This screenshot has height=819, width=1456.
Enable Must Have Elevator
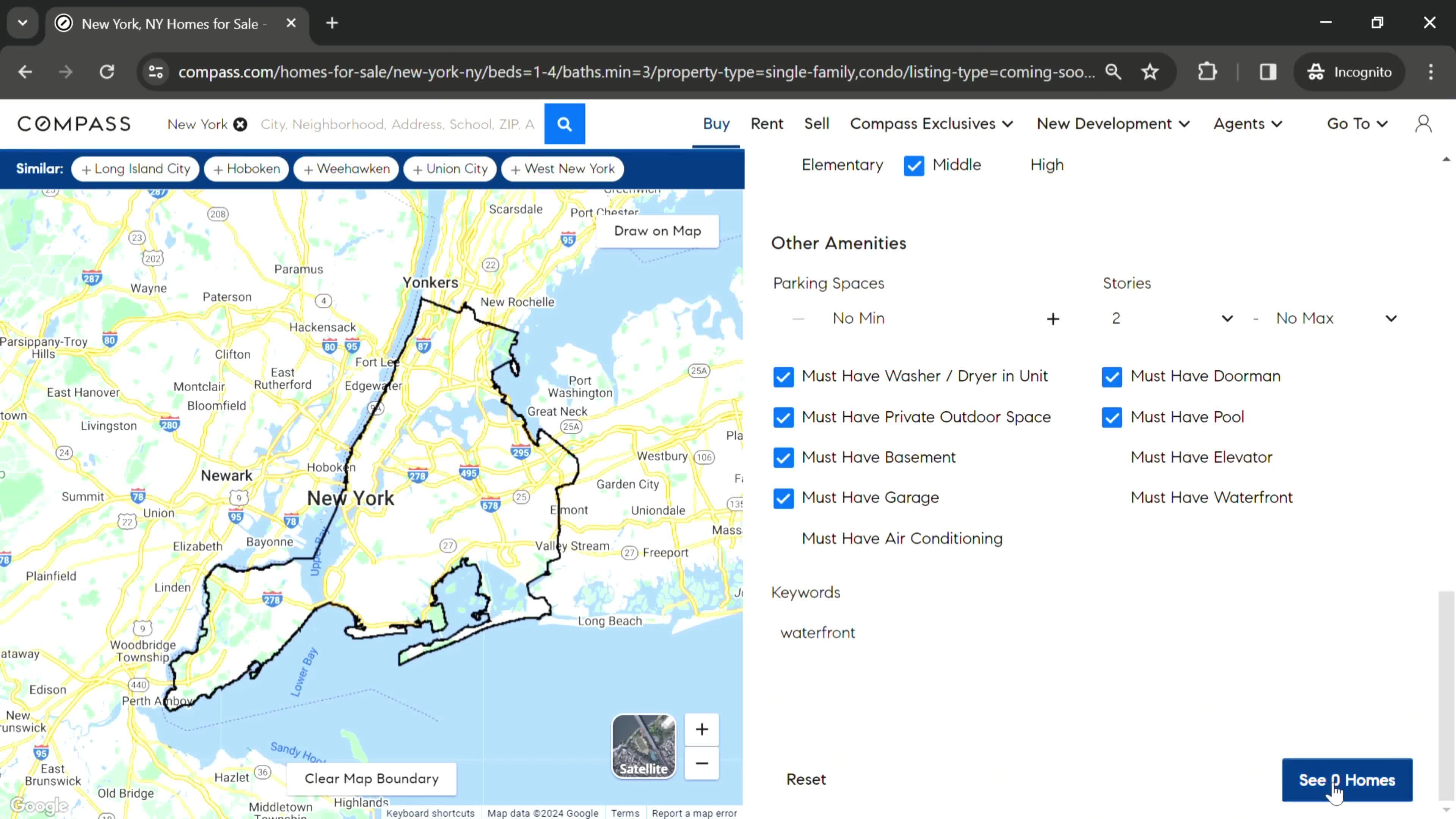click(1201, 457)
